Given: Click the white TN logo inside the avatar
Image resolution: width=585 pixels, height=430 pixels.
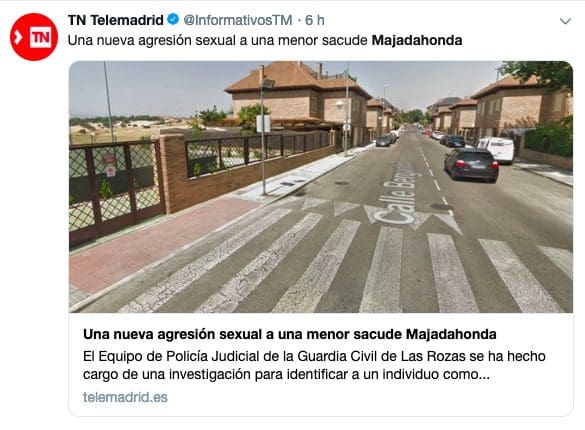Looking at the screenshot, I should (x=40, y=37).
